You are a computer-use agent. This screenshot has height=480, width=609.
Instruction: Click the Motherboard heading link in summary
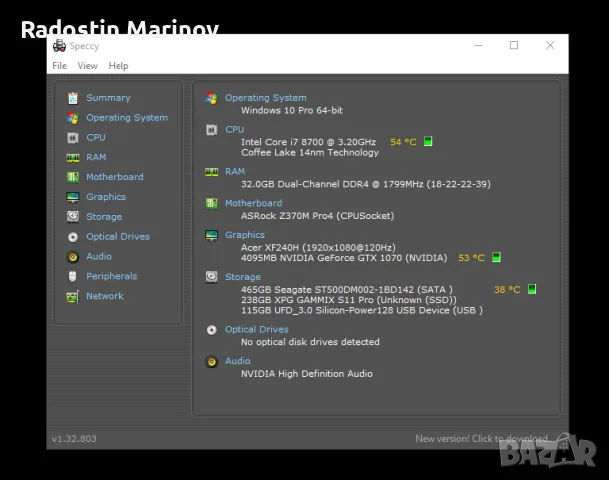[254, 203]
